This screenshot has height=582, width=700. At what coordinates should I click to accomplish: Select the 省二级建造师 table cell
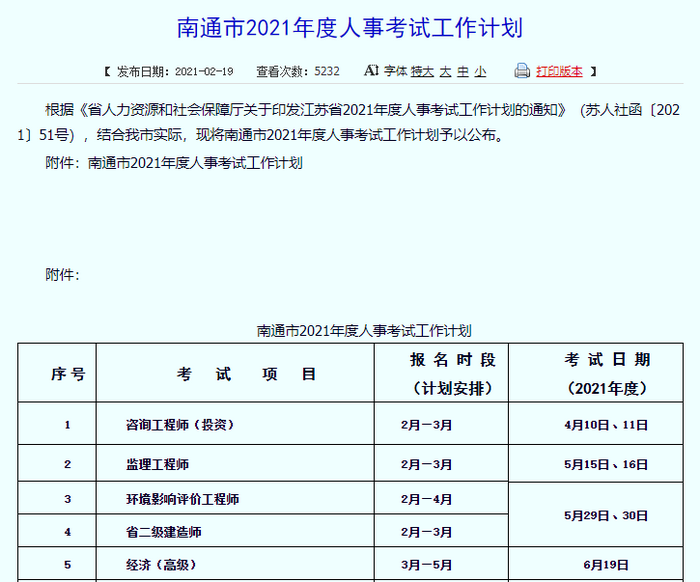point(163,532)
